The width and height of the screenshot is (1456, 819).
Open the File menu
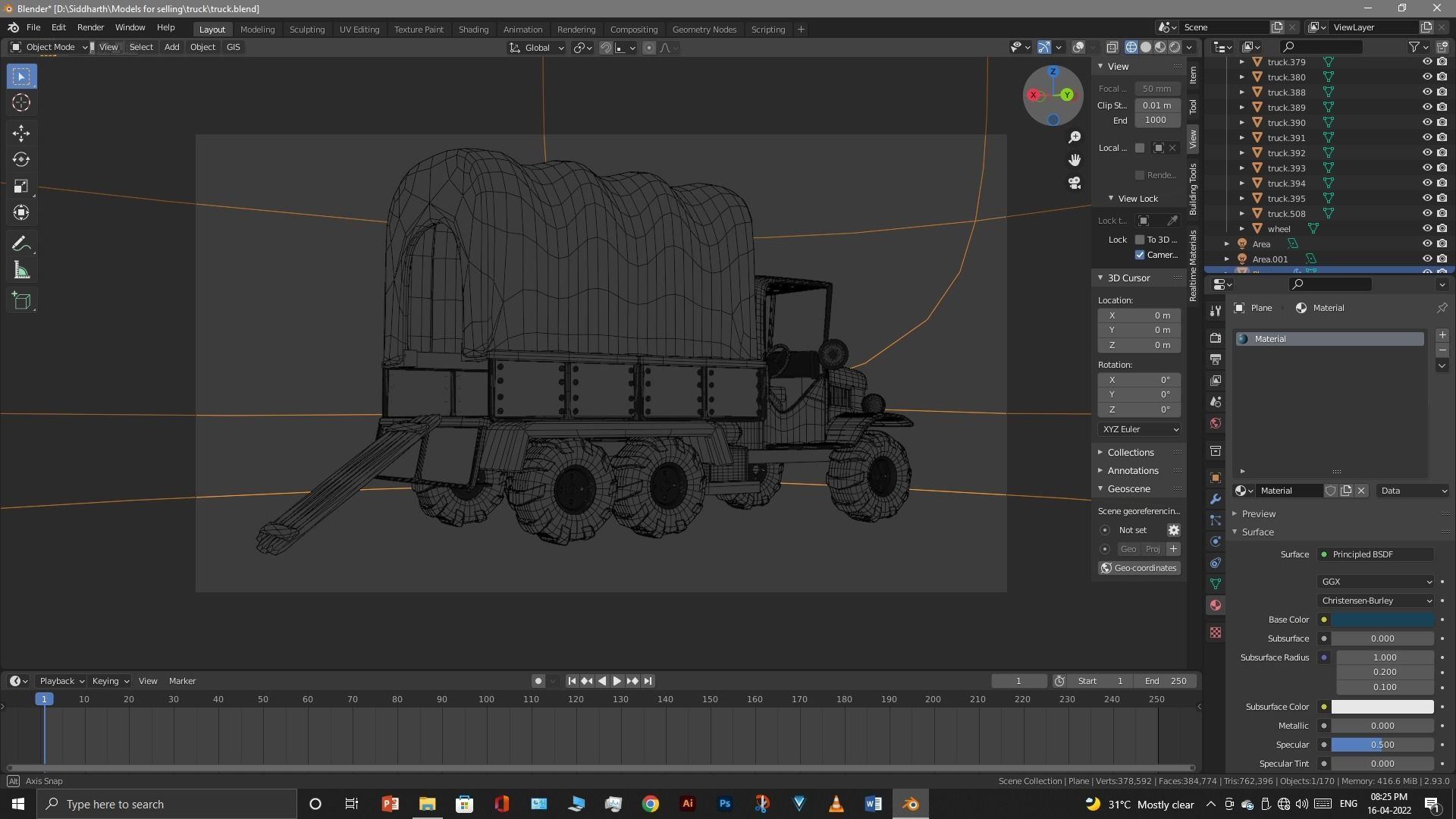point(33,27)
